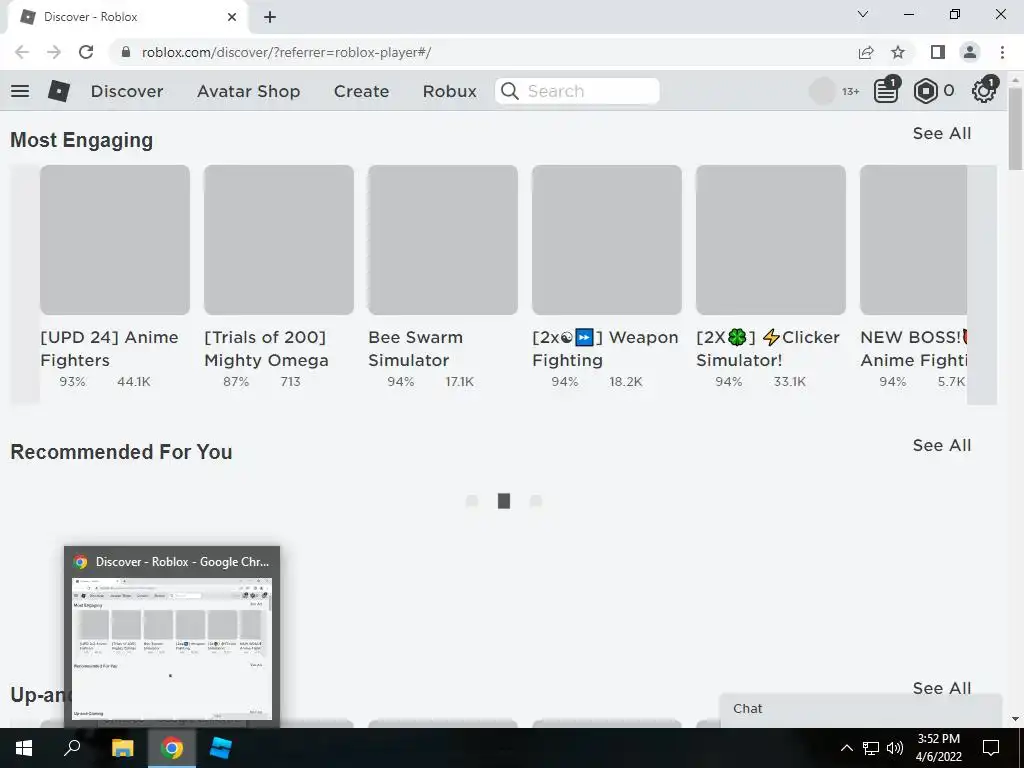View site info via the padlock icon

pos(126,52)
